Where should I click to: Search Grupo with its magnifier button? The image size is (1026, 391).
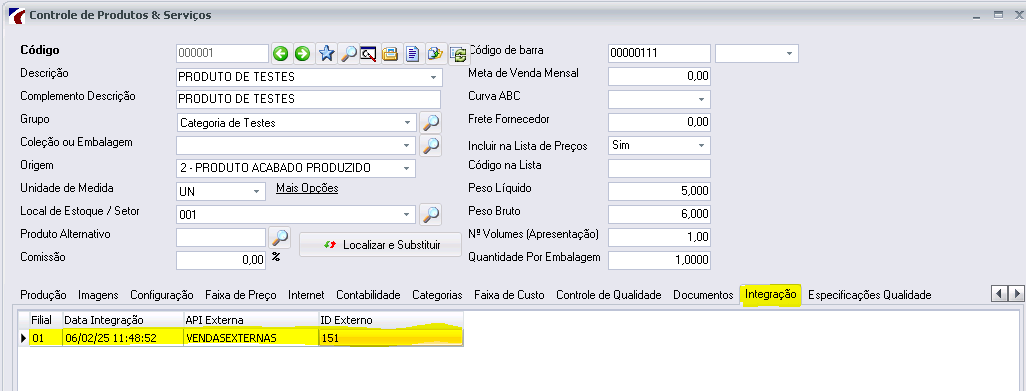point(430,122)
